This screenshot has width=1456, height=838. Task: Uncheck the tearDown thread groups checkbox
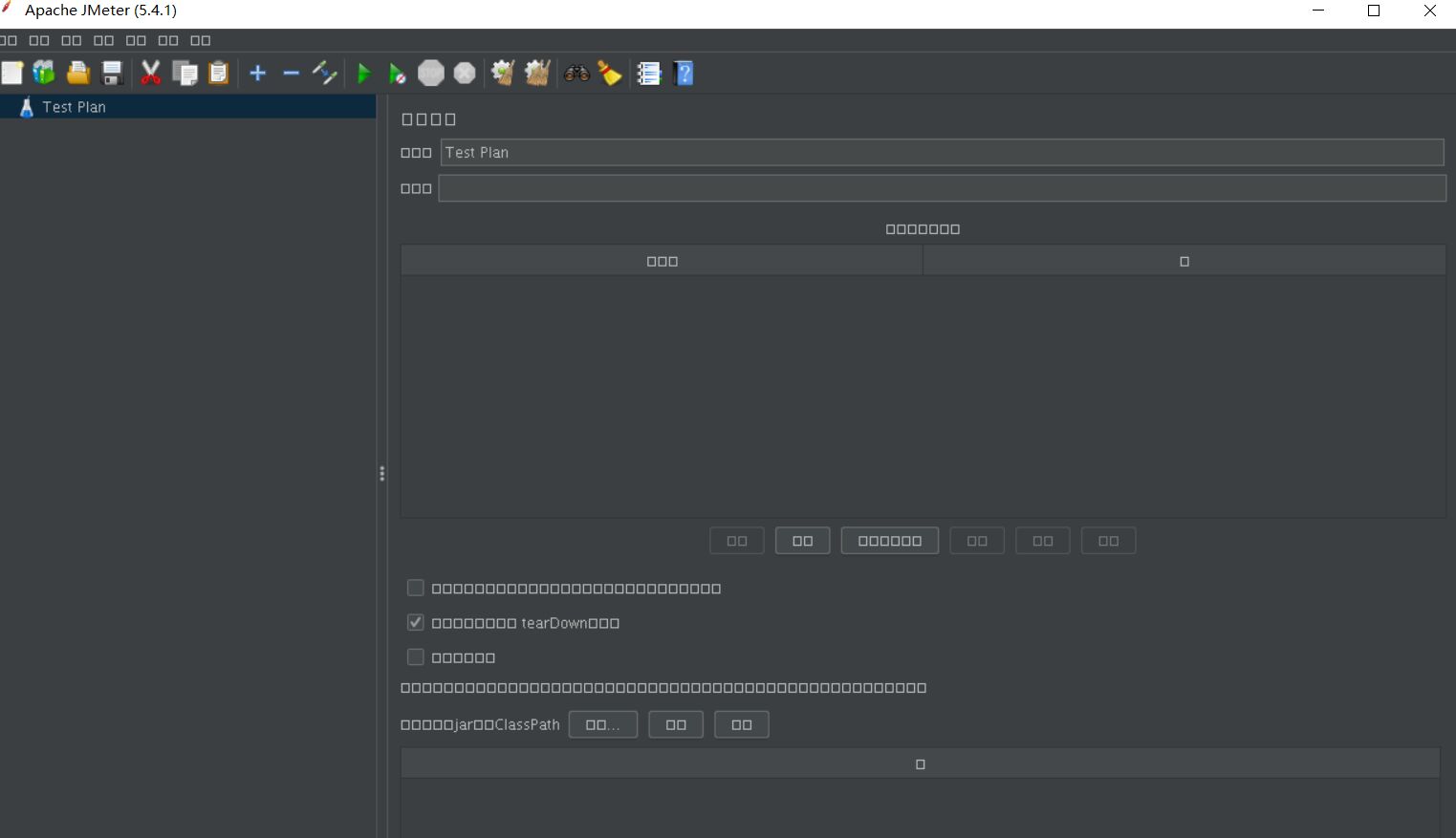coord(415,622)
